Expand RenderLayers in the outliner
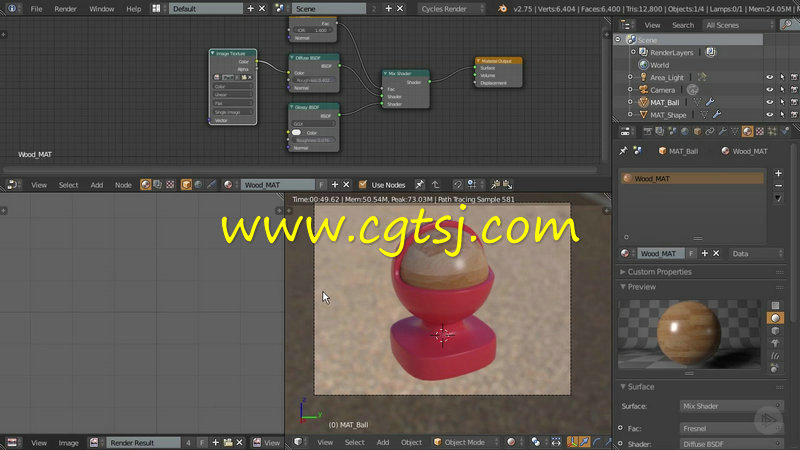Image resolution: width=800 pixels, height=450 pixels. pos(633,52)
